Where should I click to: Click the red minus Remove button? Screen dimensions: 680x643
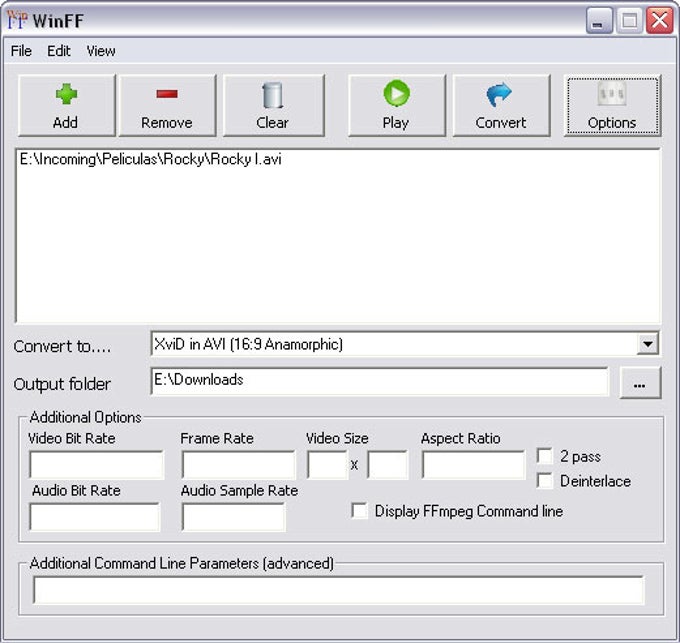[x=167, y=105]
